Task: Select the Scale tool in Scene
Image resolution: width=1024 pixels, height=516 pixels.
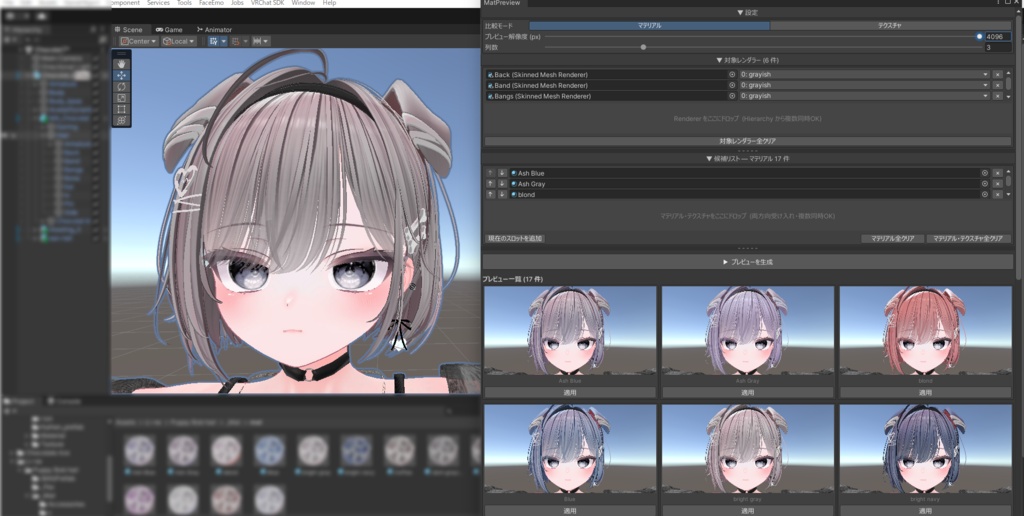Action: [121, 98]
